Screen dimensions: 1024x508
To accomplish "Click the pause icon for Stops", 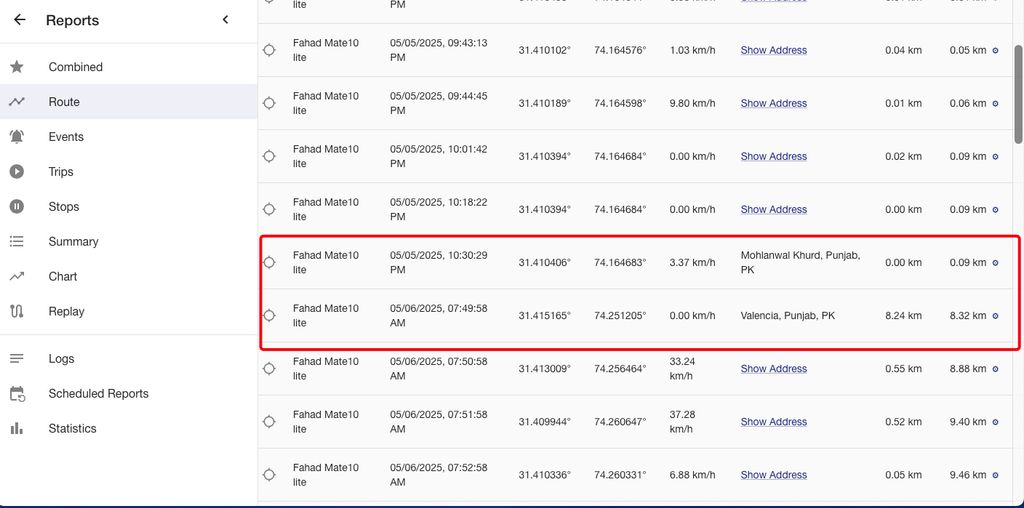I will pyautogui.click(x=17, y=207).
